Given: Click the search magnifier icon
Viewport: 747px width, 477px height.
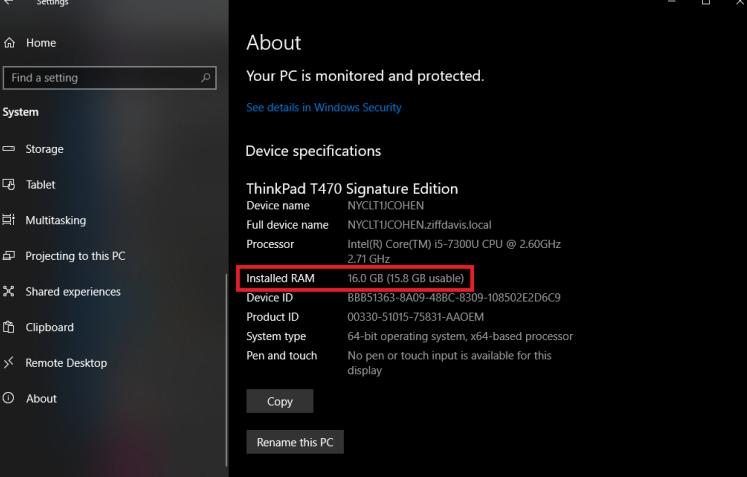Looking at the screenshot, I should pos(206,77).
